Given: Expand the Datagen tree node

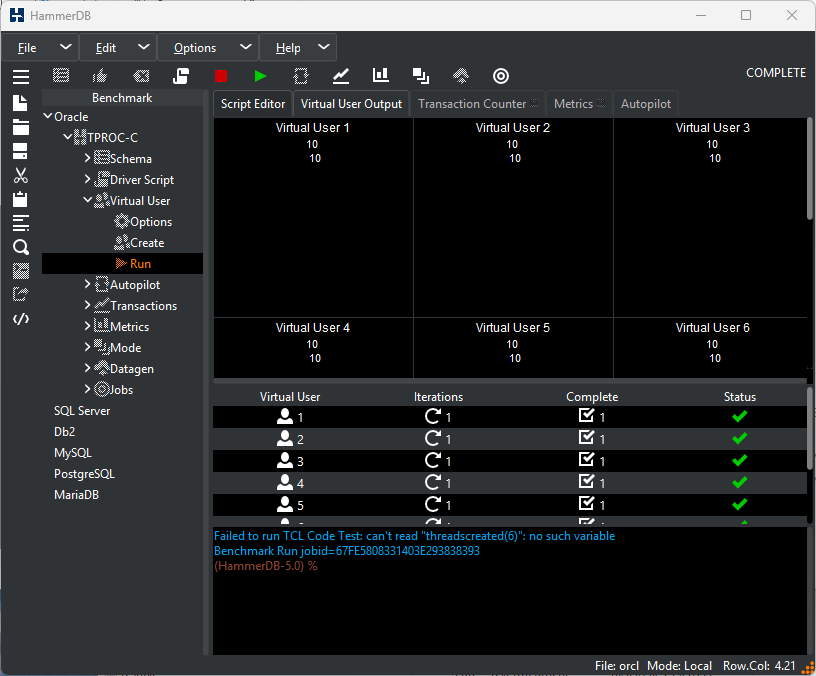Looking at the screenshot, I should coord(87,368).
